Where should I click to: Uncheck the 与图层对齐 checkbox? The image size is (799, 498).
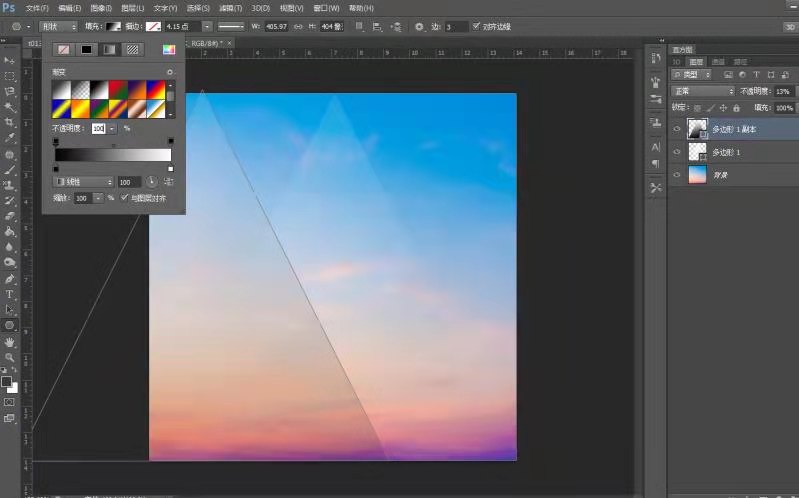(x=124, y=198)
